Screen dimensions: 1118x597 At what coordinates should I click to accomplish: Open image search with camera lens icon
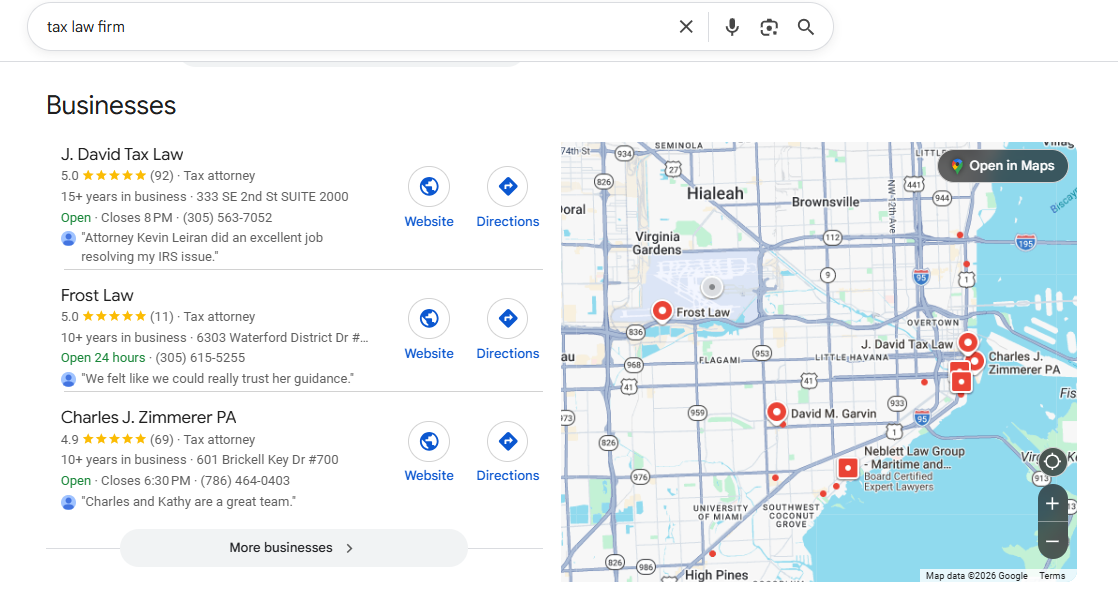[x=768, y=27]
